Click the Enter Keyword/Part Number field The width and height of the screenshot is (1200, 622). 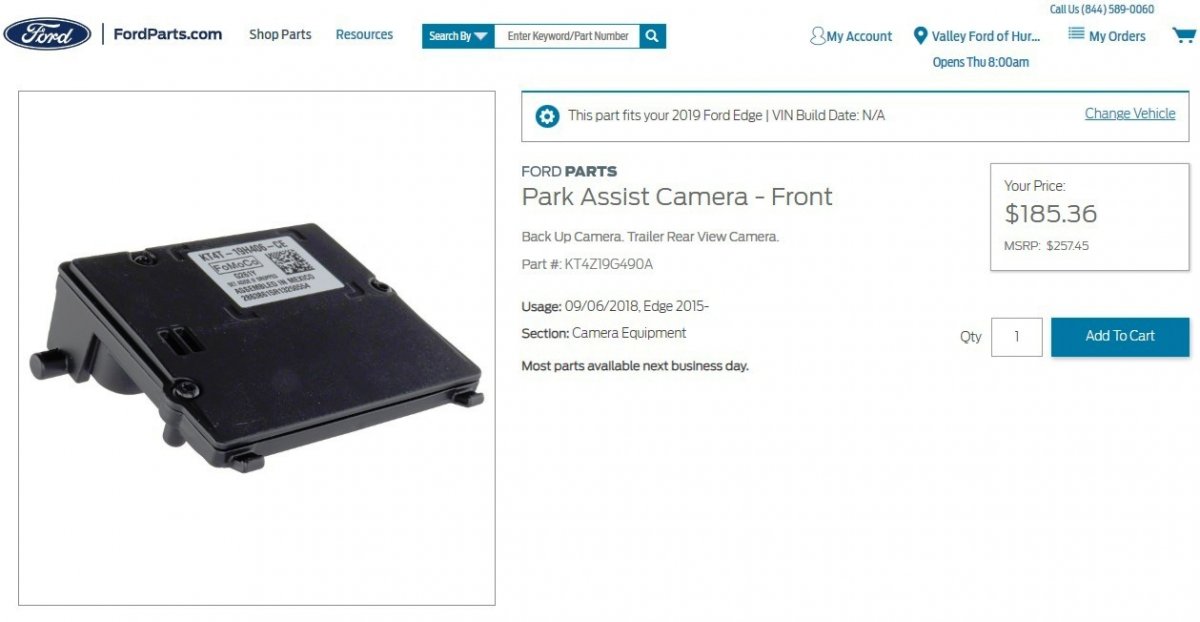pyautogui.click(x=567, y=36)
